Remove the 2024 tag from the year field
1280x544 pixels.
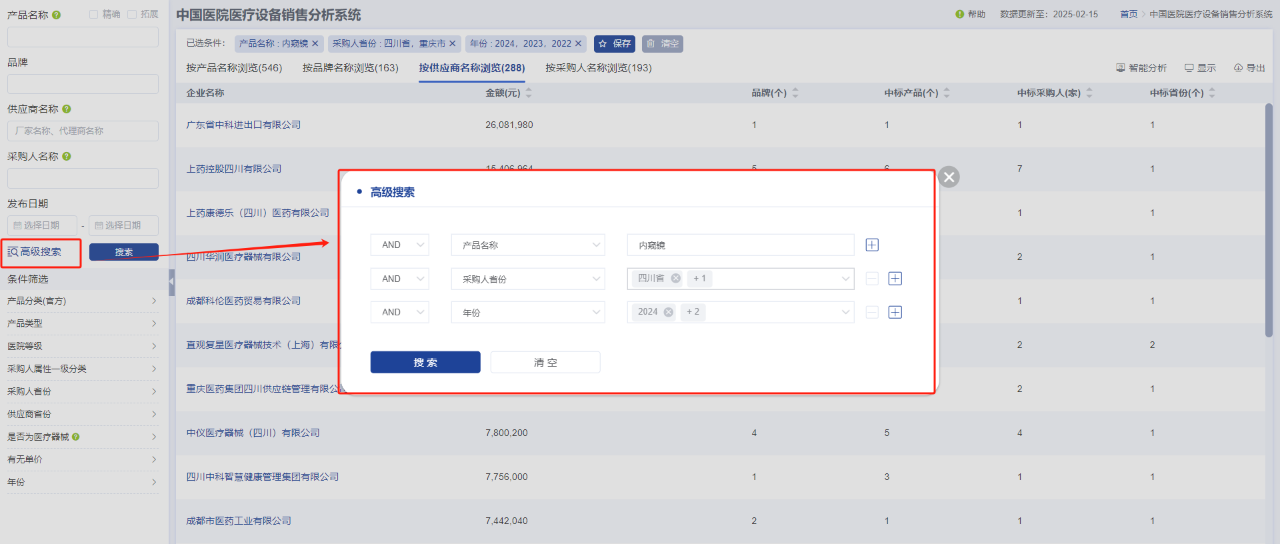tap(668, 312)
